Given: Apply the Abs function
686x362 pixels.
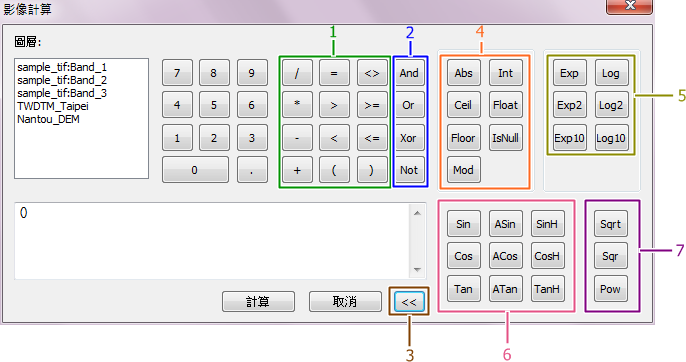Looking at the screenshot, I should click(x=464, y=73).
